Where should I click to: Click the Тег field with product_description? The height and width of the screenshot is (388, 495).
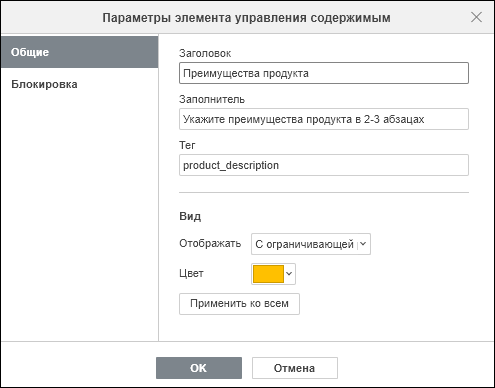pos(324,165)
